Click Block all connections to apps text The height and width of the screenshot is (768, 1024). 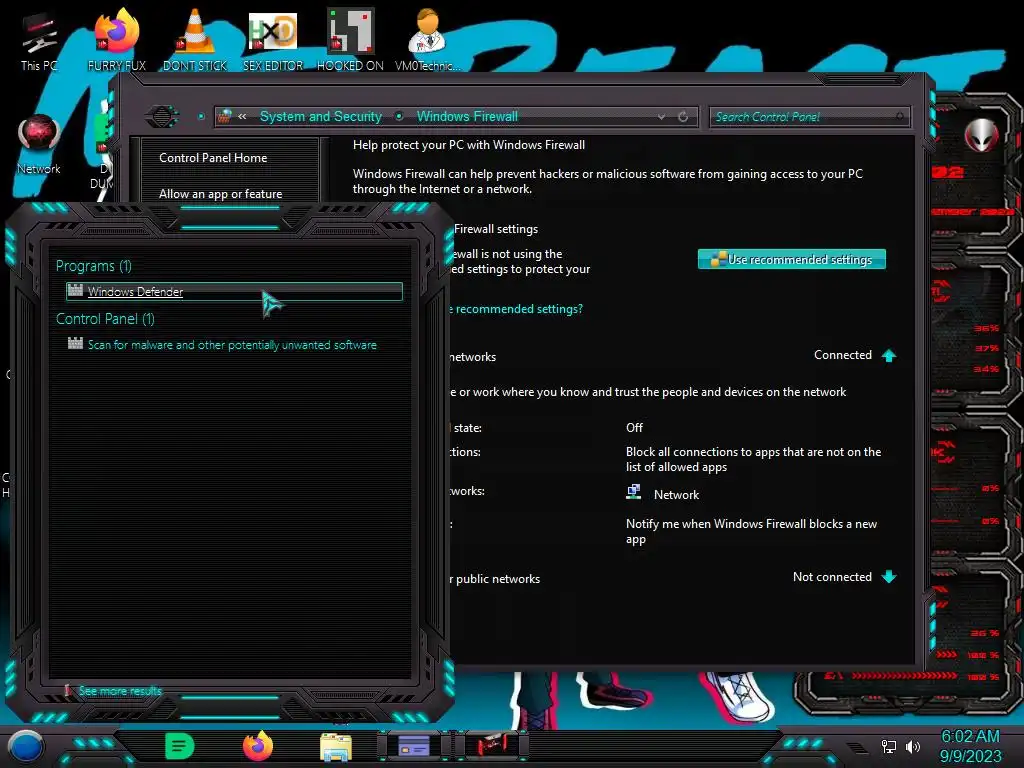[753, 459]
